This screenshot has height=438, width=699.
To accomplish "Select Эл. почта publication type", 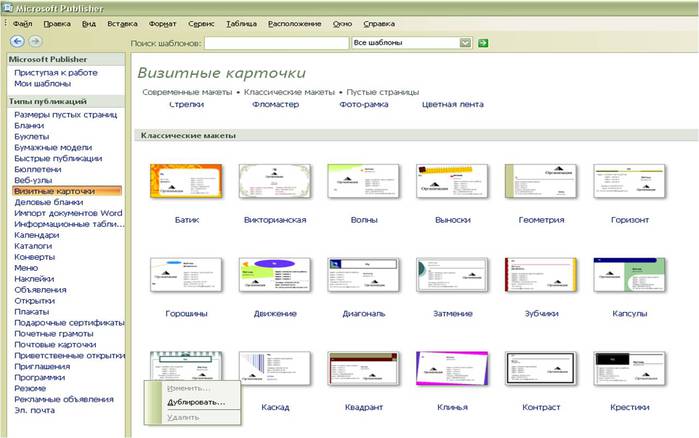I will [34, 410].
